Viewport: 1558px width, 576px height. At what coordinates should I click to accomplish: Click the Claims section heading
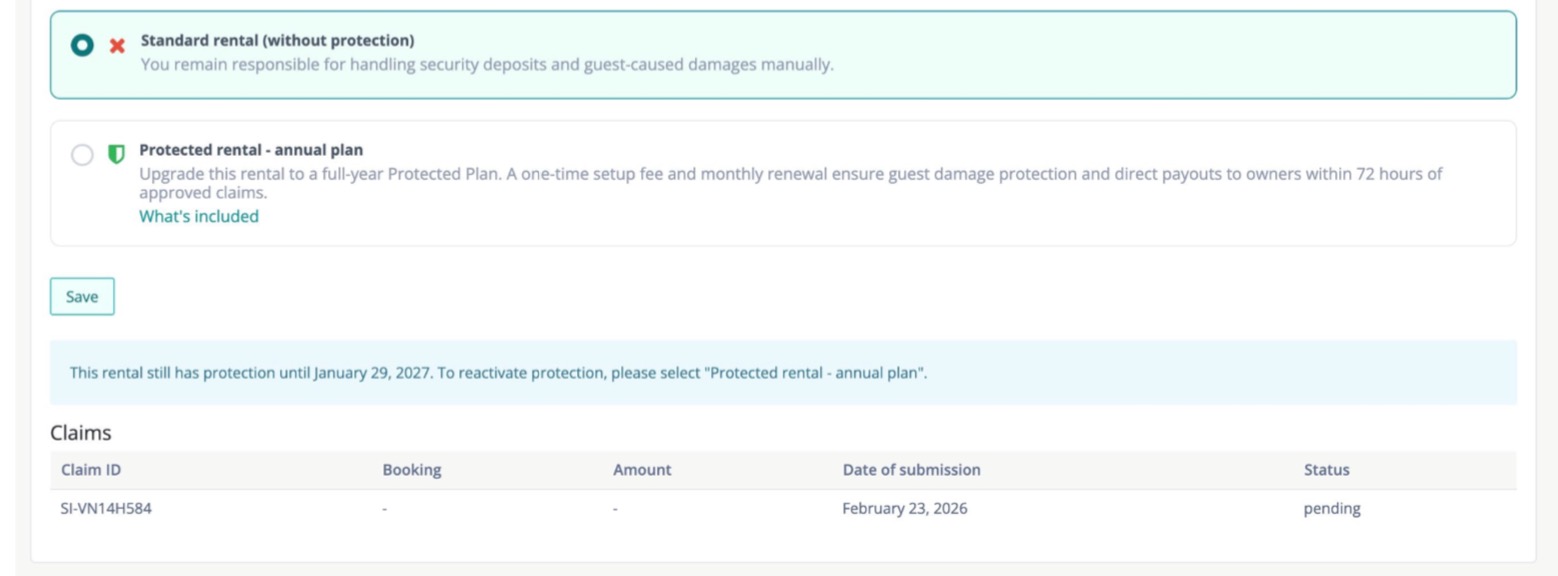(x=81, y=433)
